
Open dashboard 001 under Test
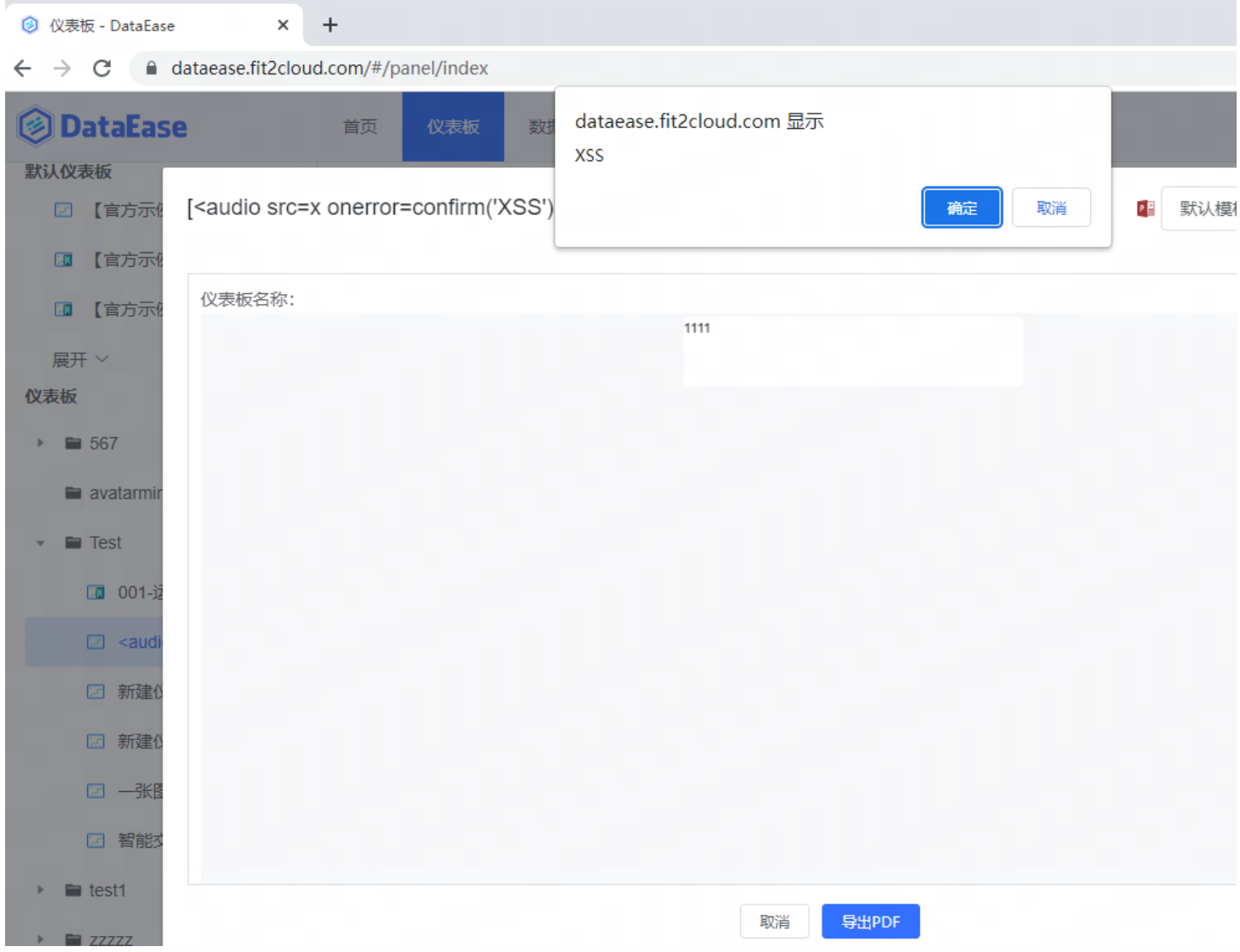[140, 593]
